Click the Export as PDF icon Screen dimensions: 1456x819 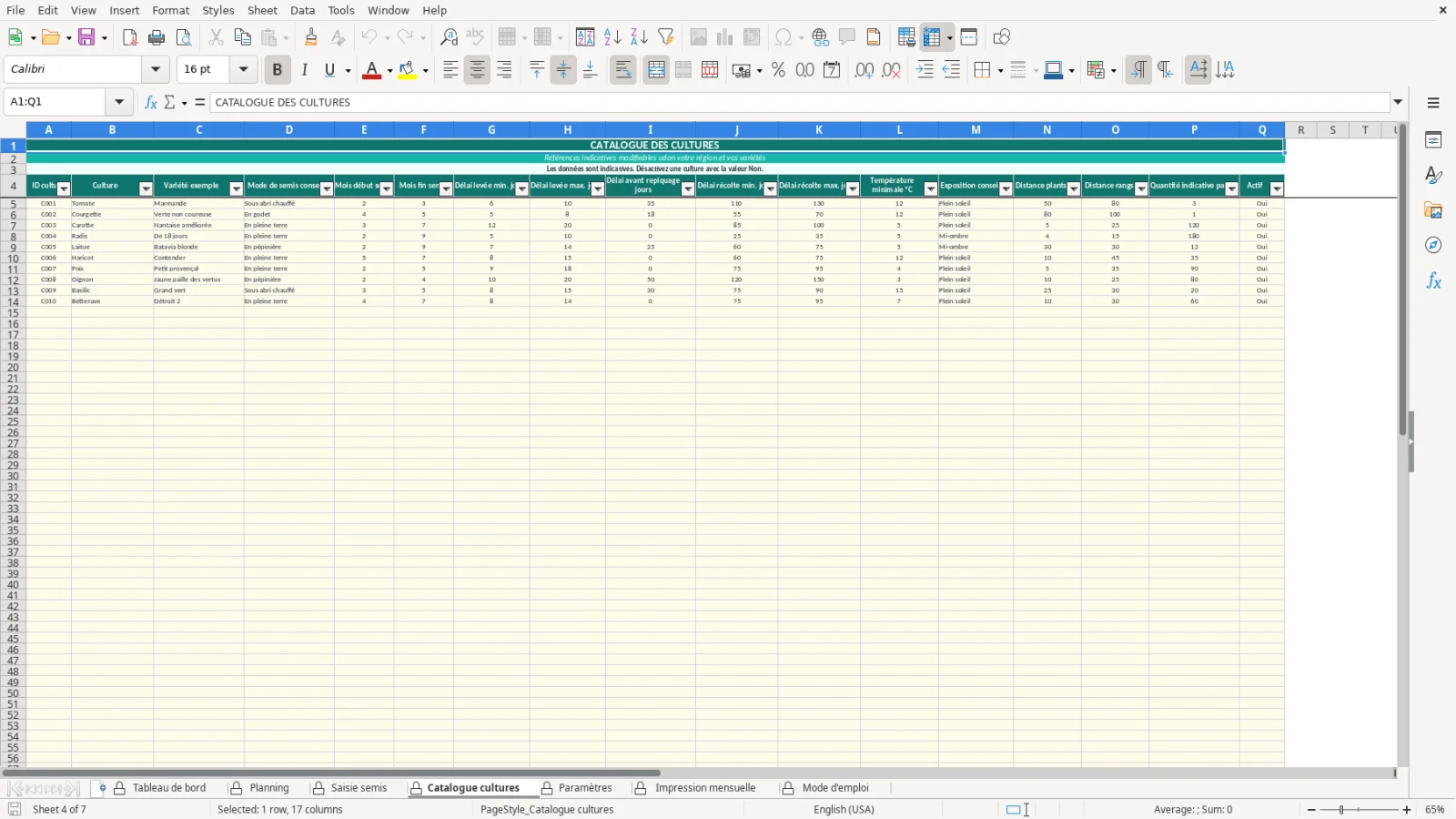click(130, 37)
